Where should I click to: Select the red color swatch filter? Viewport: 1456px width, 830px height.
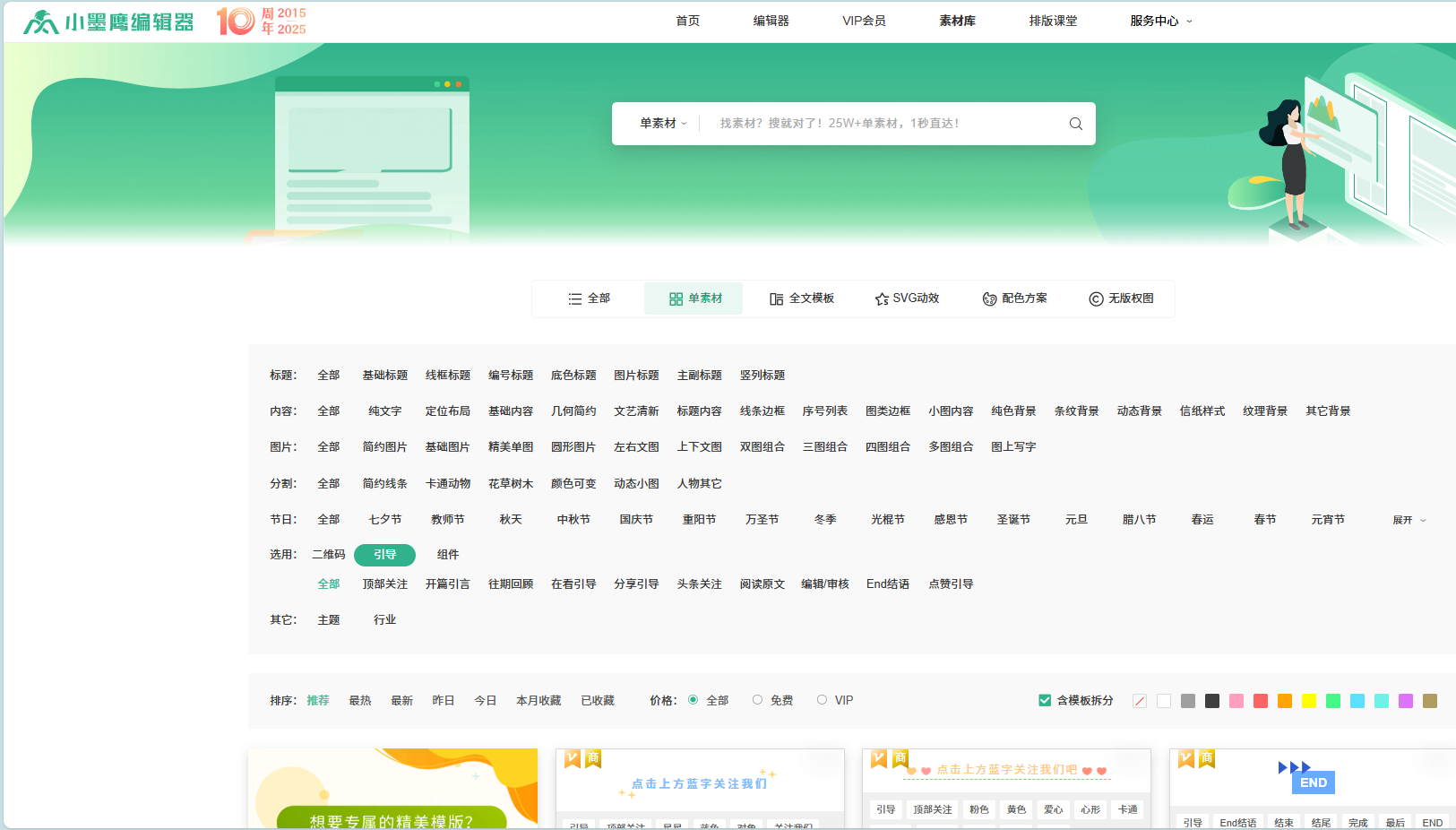tap(1261, 701)
